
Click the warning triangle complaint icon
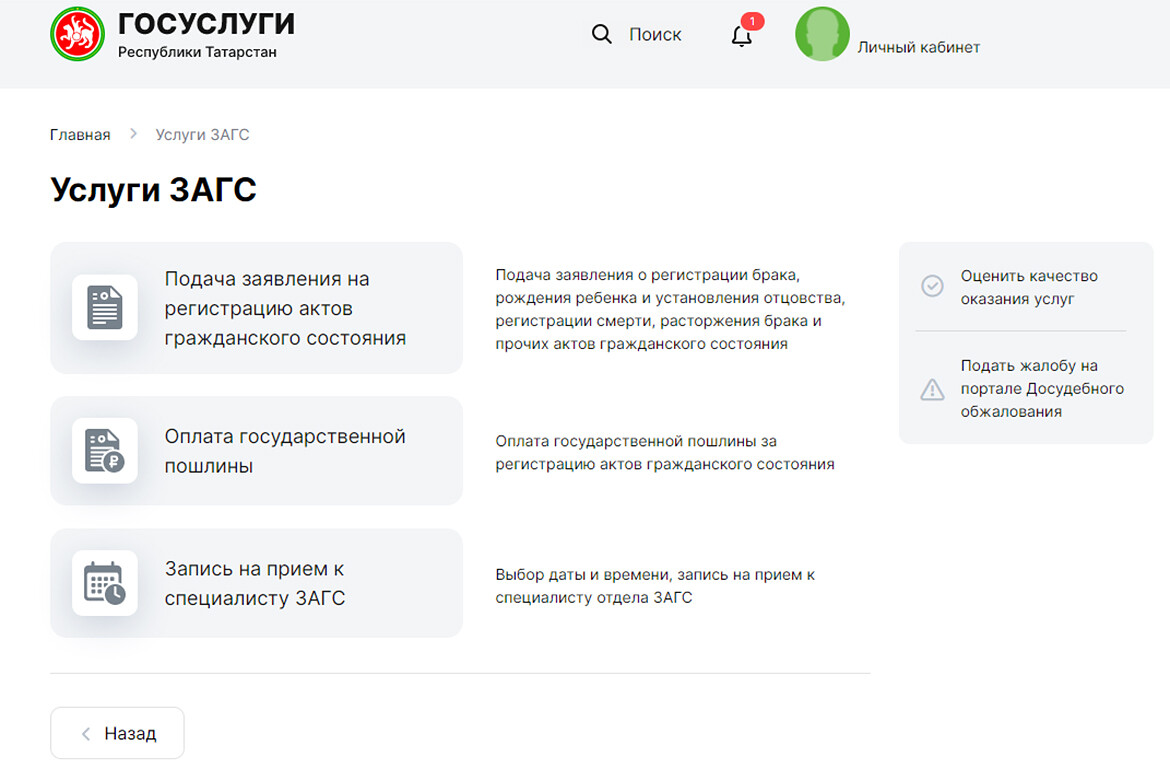932,389
